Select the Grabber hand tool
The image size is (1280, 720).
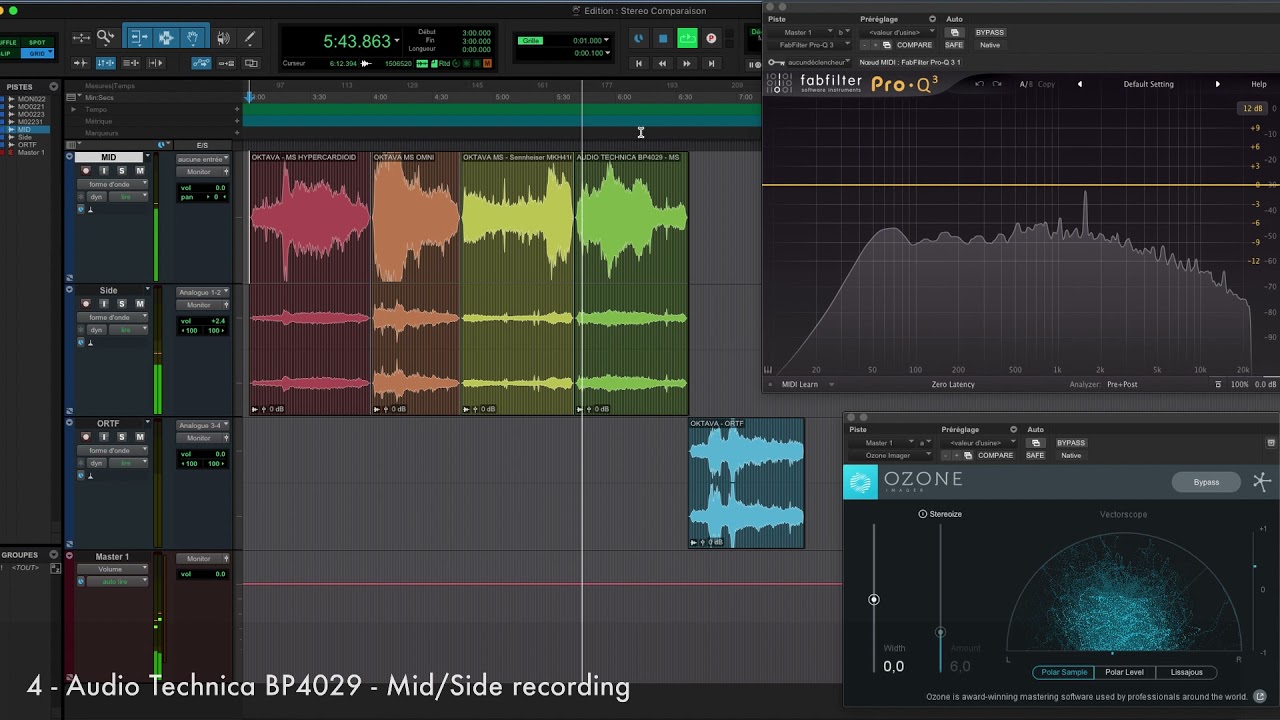point(193,38)
